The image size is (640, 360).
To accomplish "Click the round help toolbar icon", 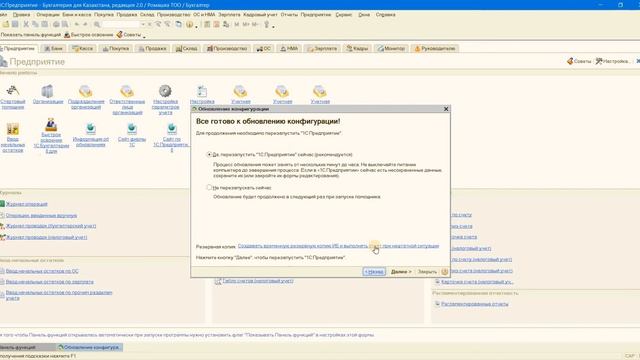I will (189, 24).
